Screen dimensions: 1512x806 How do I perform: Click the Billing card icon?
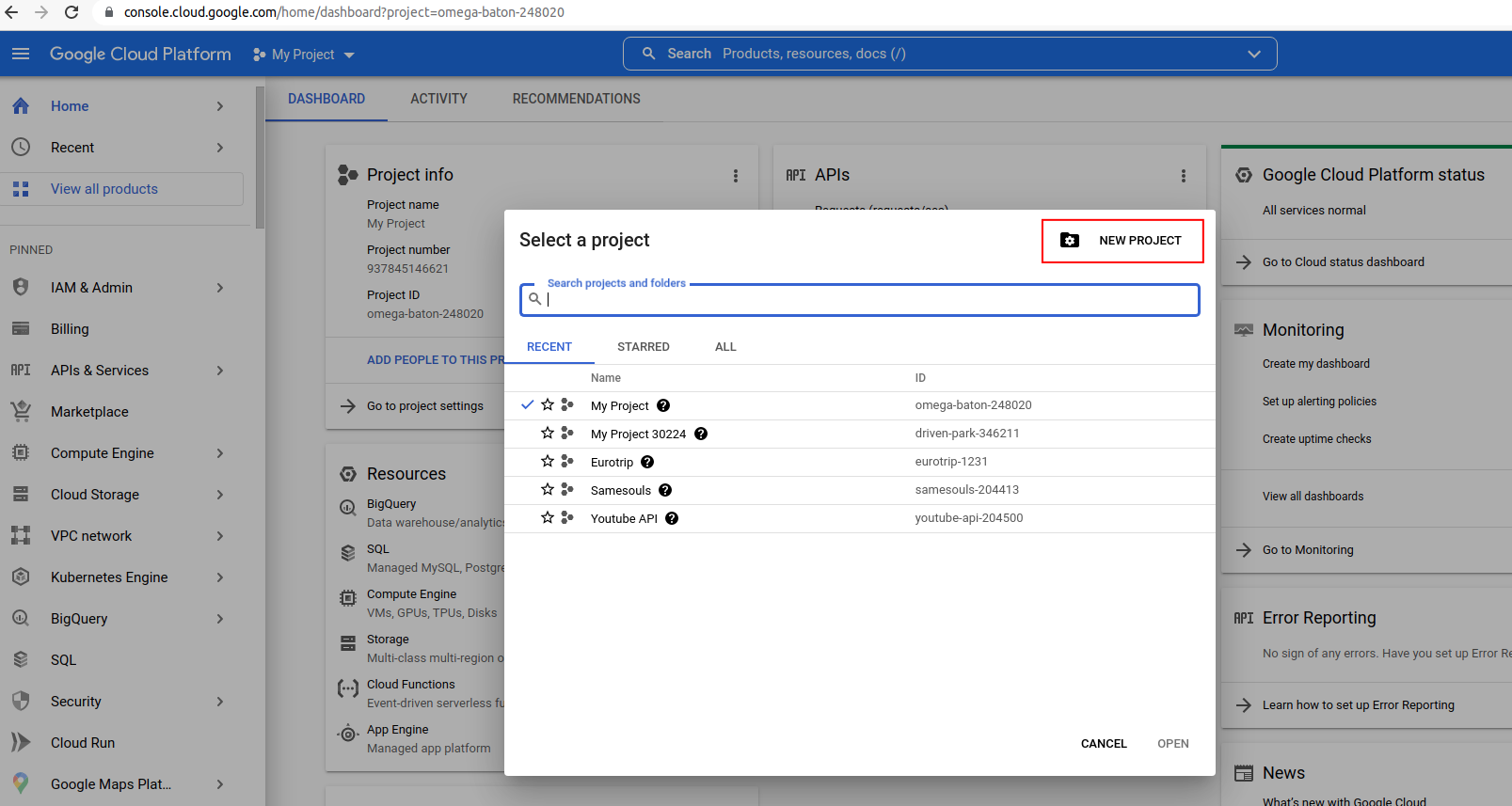click(21, 329)
